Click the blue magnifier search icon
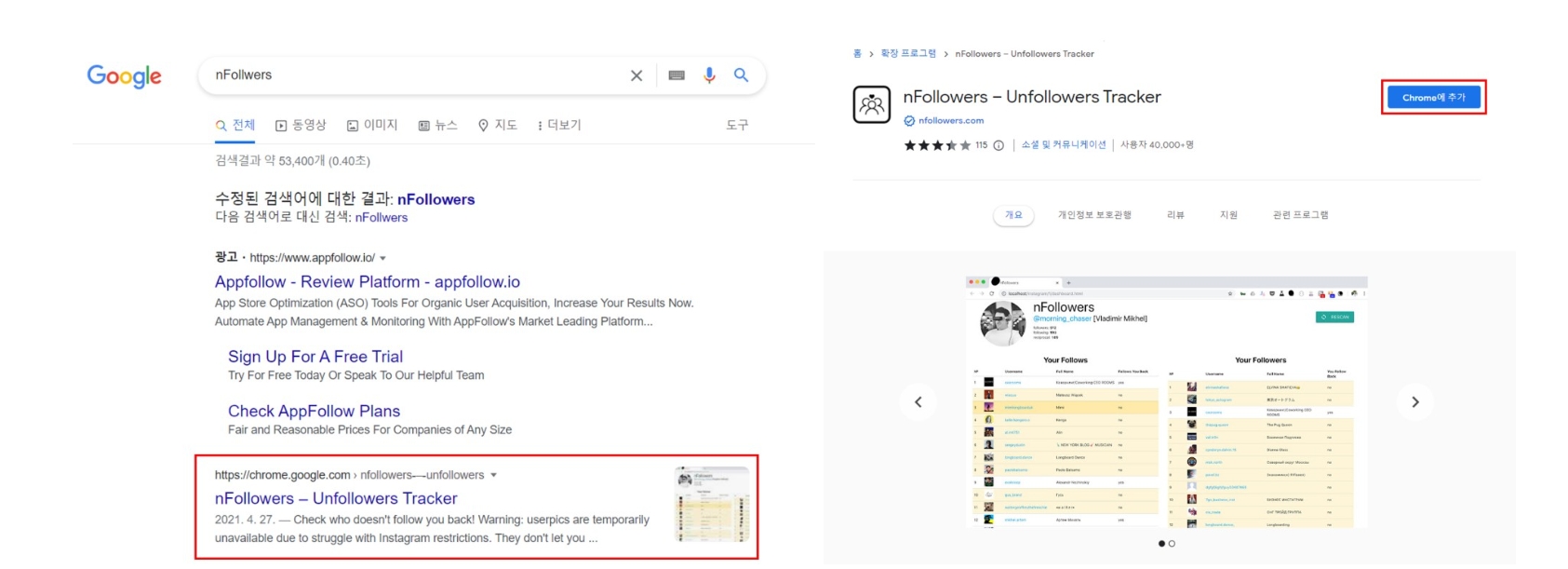The height and width of the screenshot is (569, 1568). [741, 75]
